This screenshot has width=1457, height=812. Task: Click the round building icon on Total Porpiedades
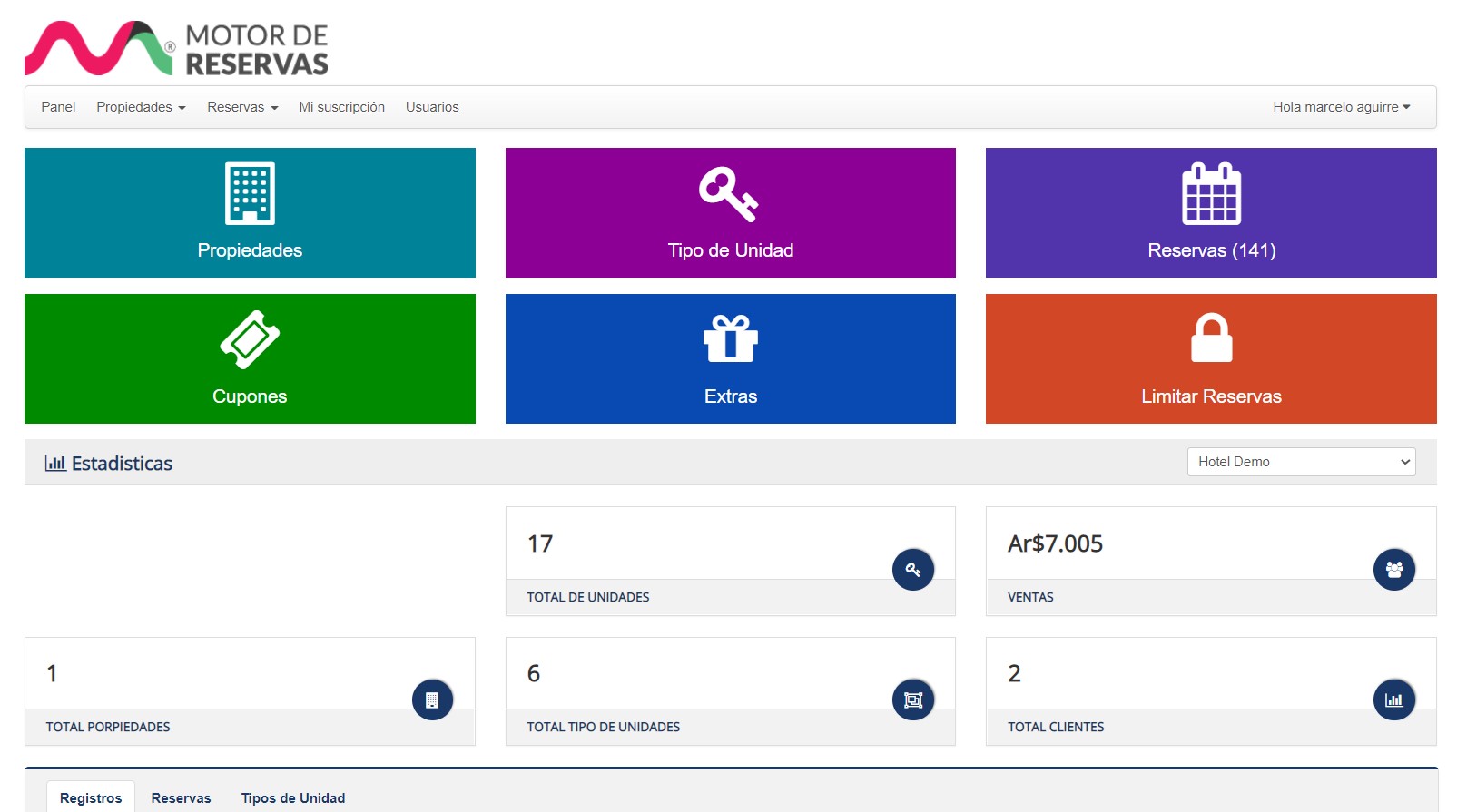[x=432, y=699]
